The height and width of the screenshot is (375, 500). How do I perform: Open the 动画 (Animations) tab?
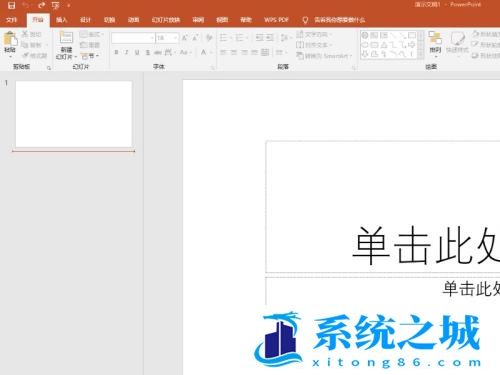point(133,20)
